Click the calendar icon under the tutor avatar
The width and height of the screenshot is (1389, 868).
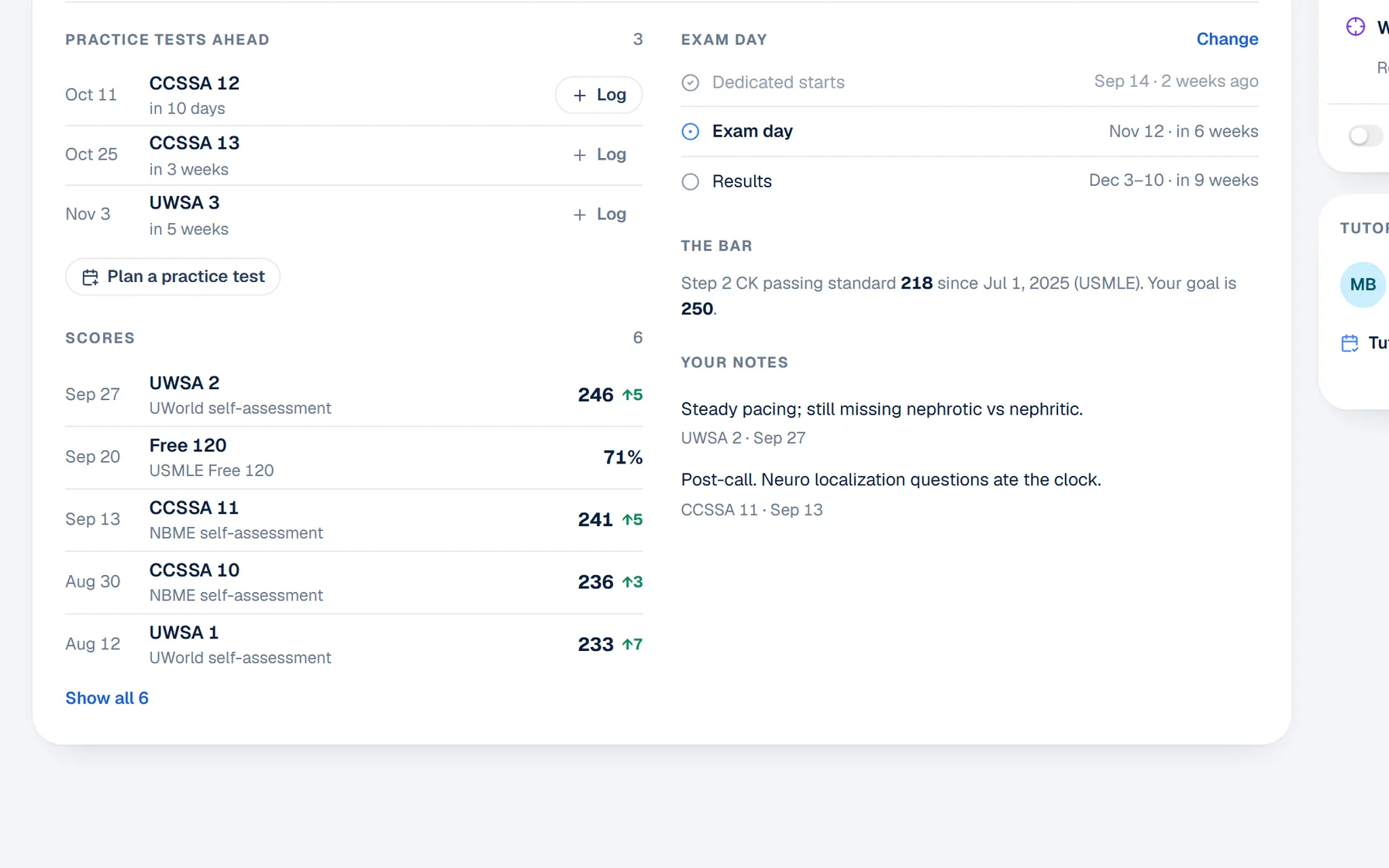1349,343
